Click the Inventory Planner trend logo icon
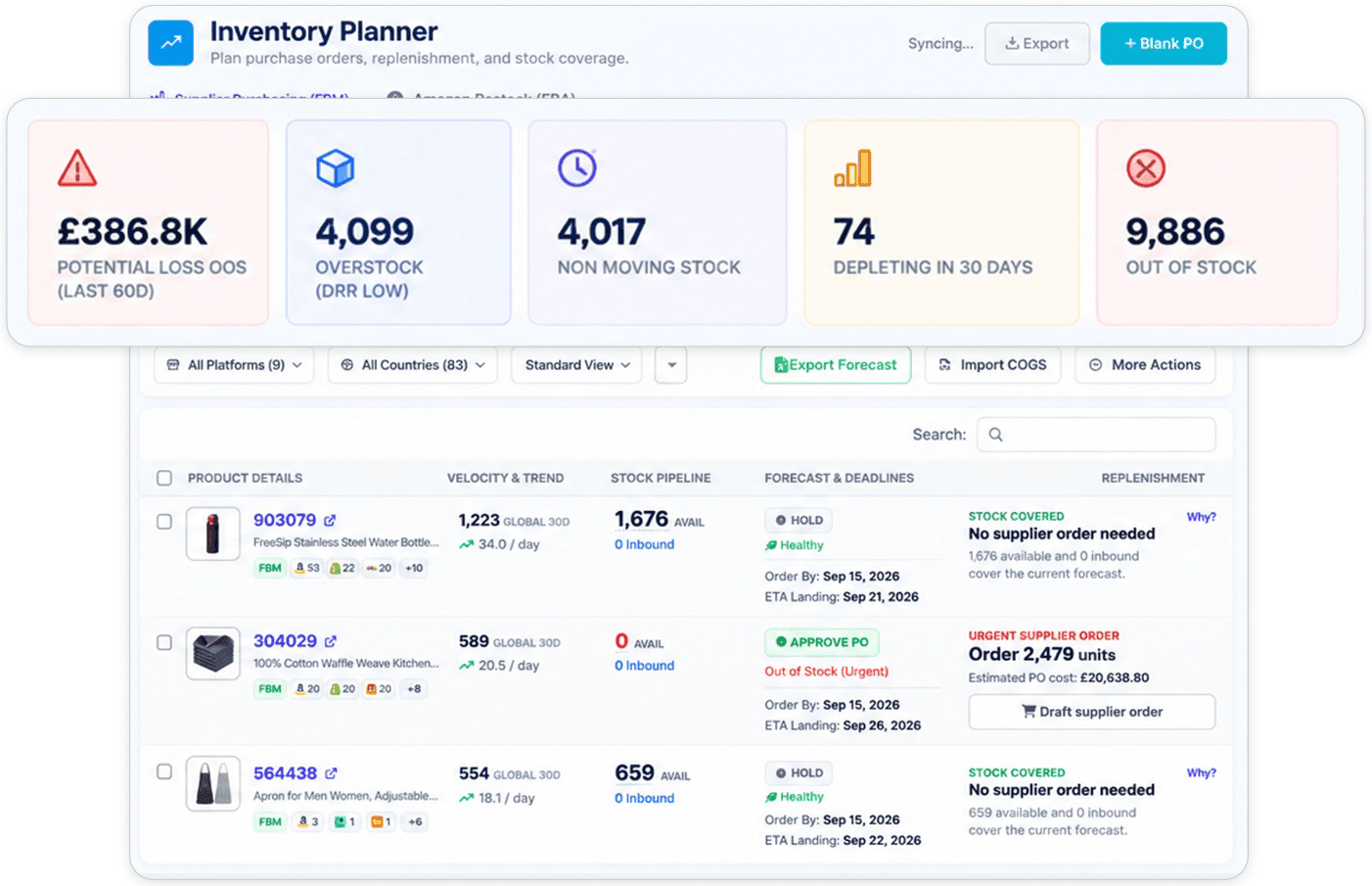This screenshot has width=1372, height=886. click(171, 43)
